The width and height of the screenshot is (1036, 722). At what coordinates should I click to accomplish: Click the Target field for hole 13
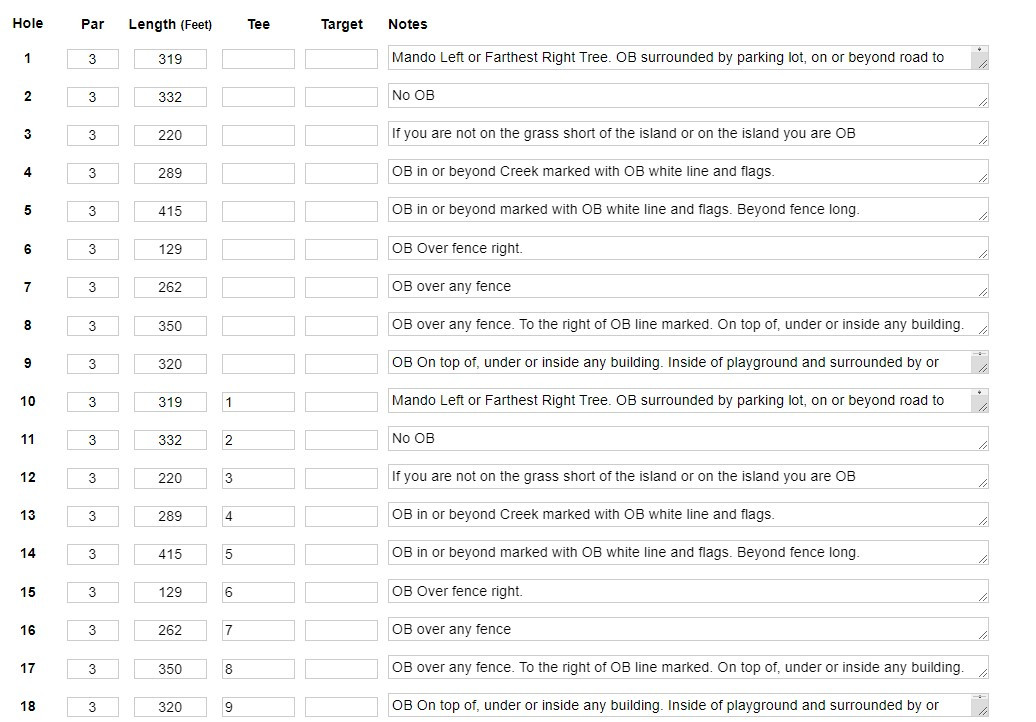341,516
